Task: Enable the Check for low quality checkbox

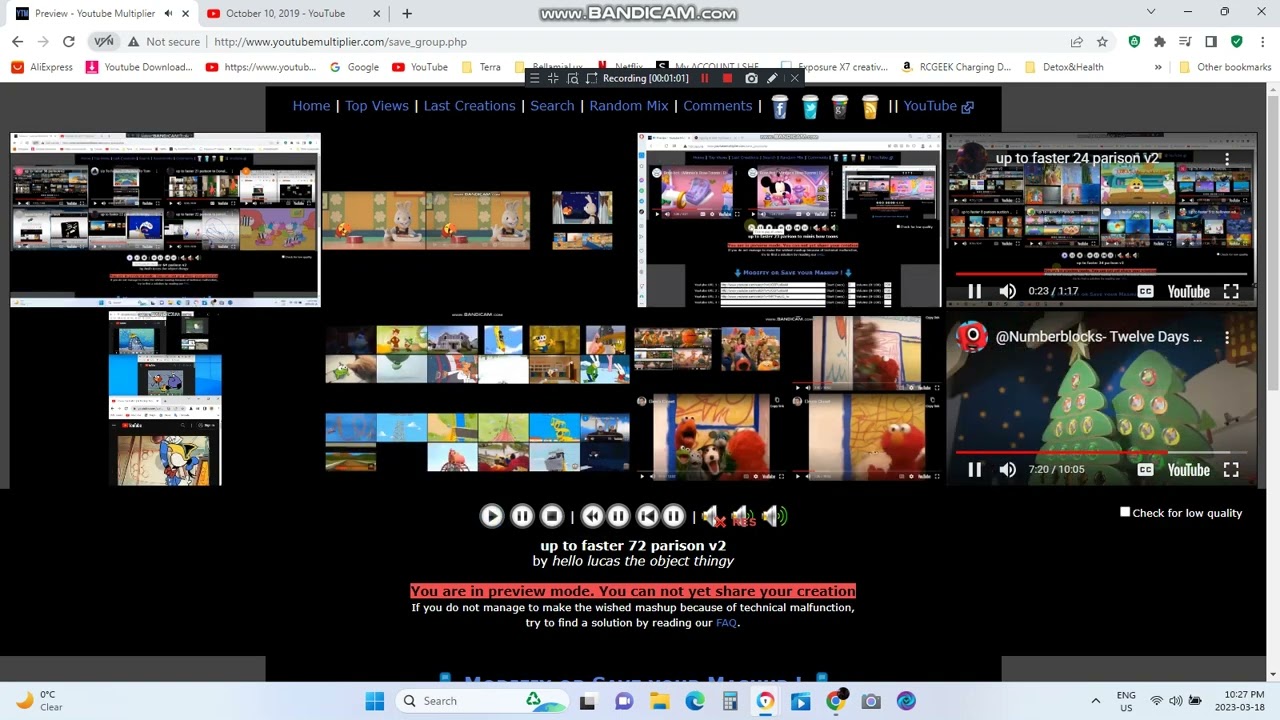Action: tap(1125, 512)
